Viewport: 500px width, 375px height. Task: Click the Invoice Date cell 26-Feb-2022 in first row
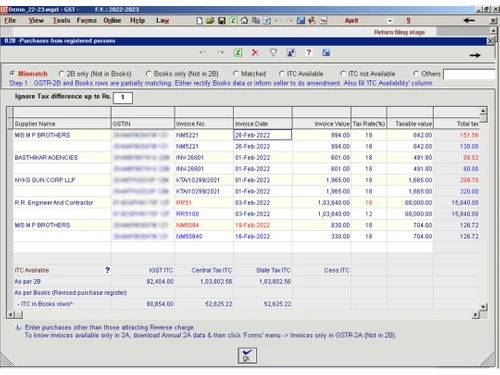pos(263,135)
